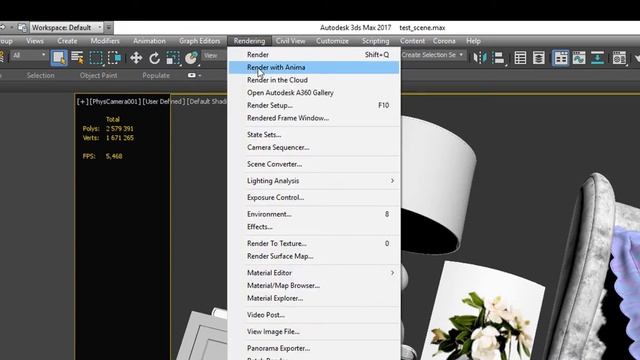Toggle the Scene Explorer icon

[x=520, y=58]
